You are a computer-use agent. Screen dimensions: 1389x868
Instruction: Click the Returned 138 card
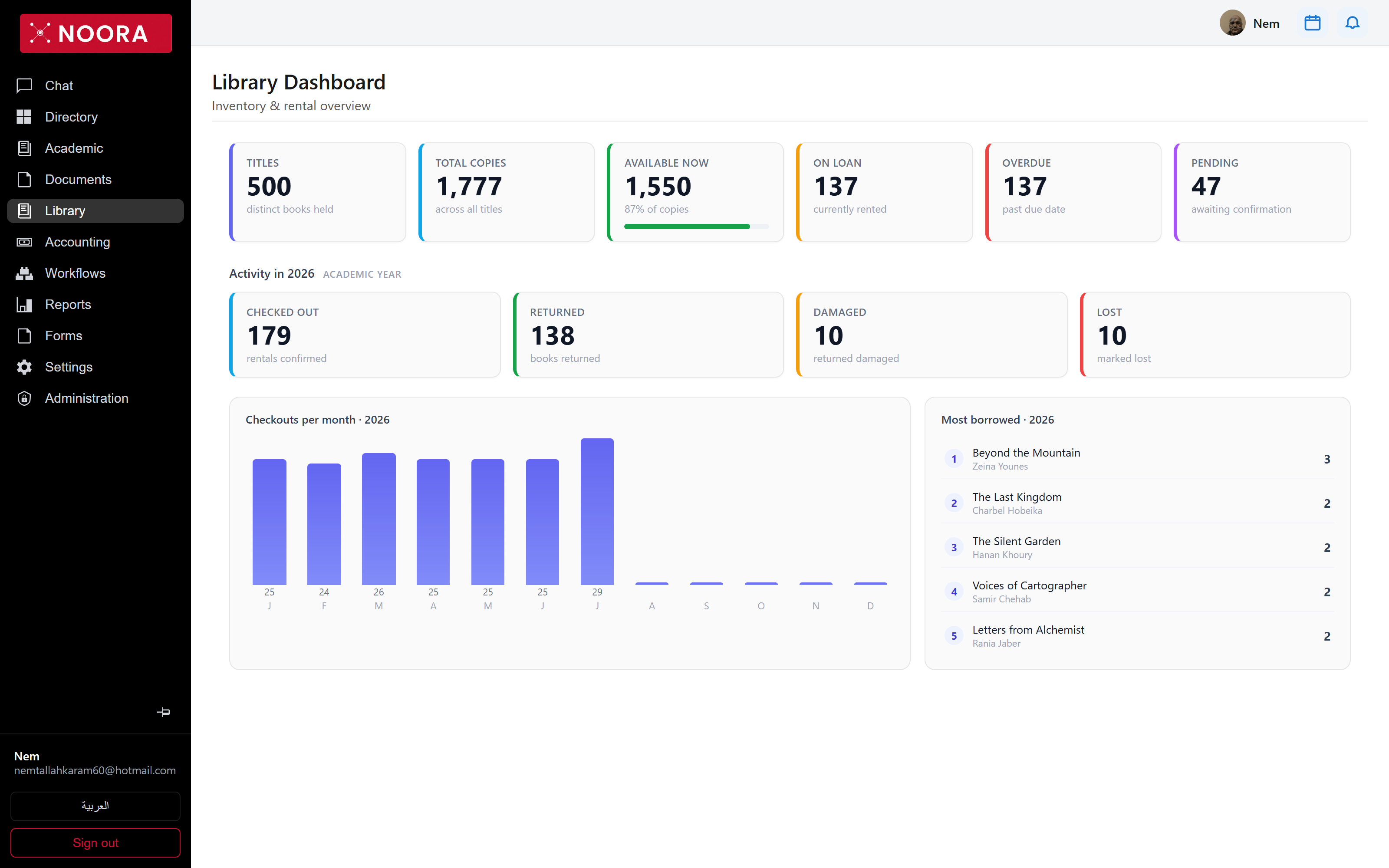coord(648,335)
